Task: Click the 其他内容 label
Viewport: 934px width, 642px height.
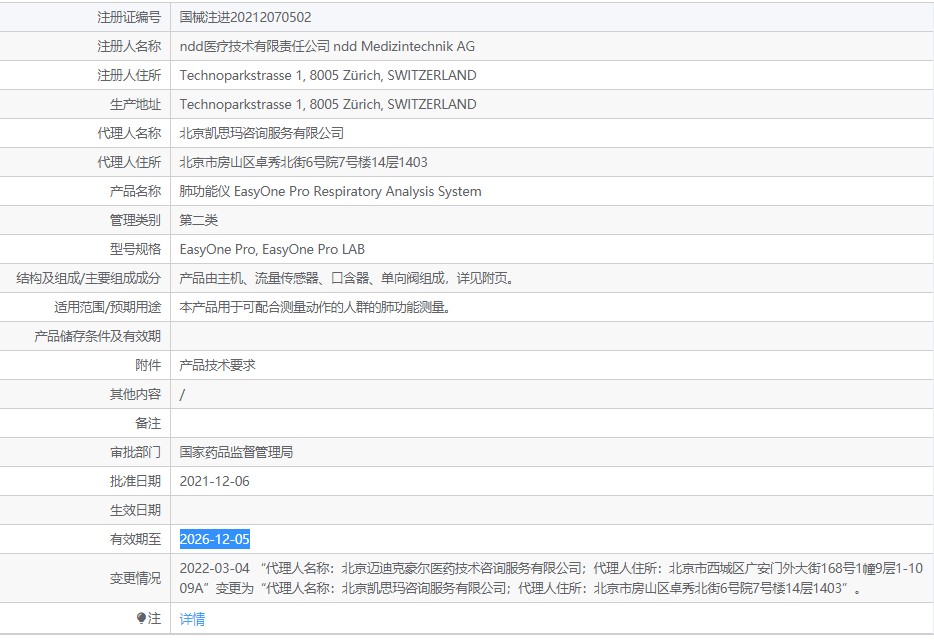Action: pyautogui.click(x=135, y=394)
